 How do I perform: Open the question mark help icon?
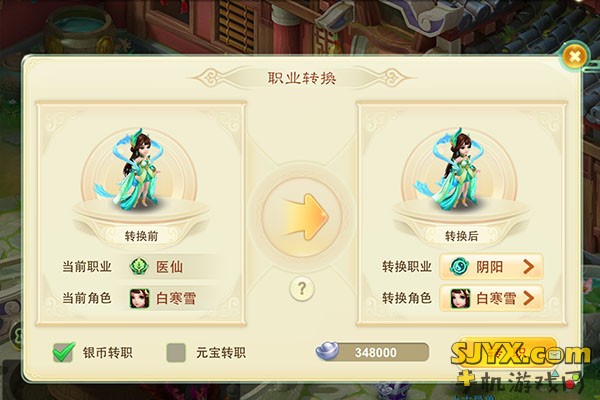tap(302, 289)
